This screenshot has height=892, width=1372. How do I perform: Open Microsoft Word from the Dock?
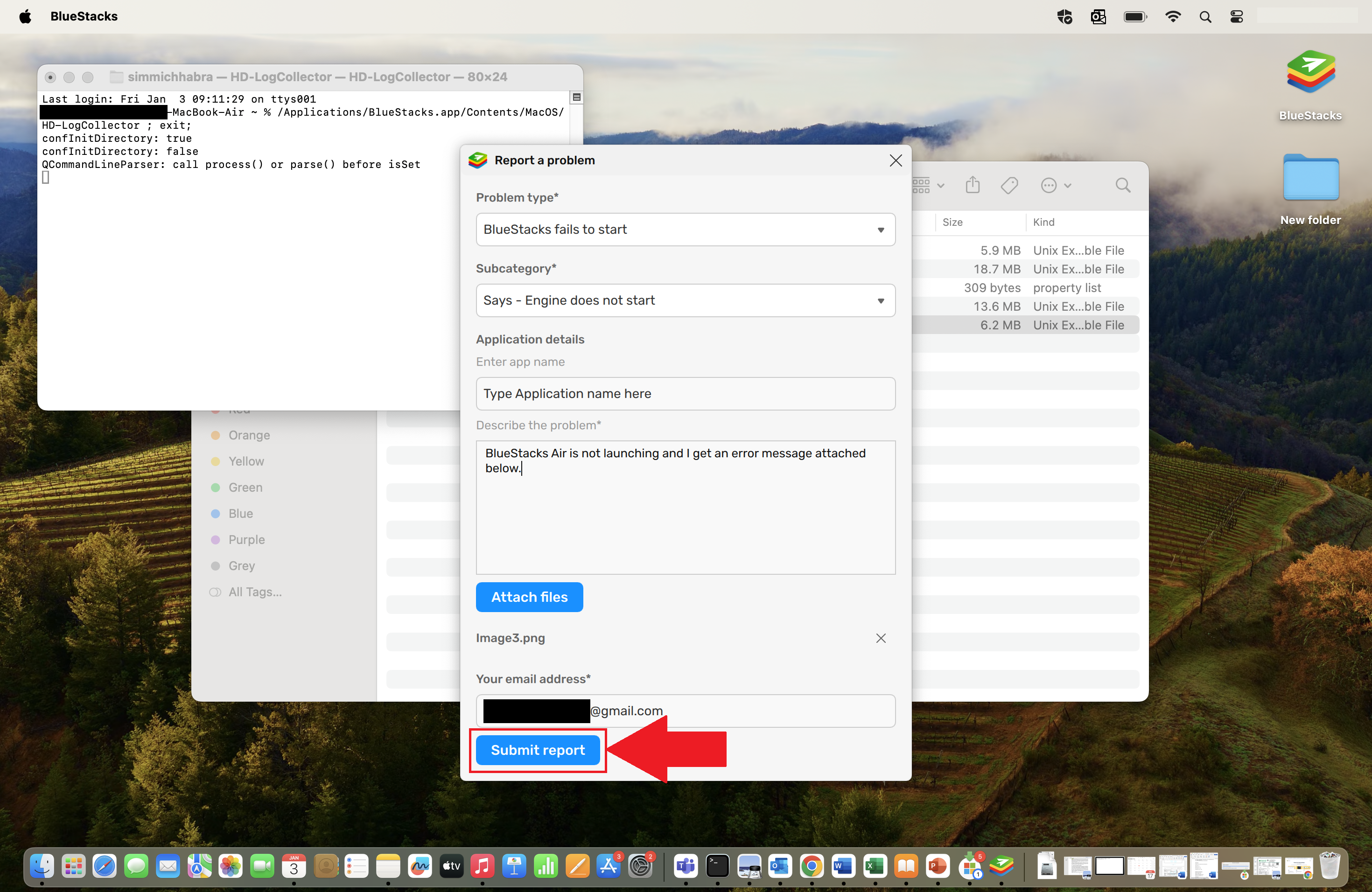[x=843, y=866]
